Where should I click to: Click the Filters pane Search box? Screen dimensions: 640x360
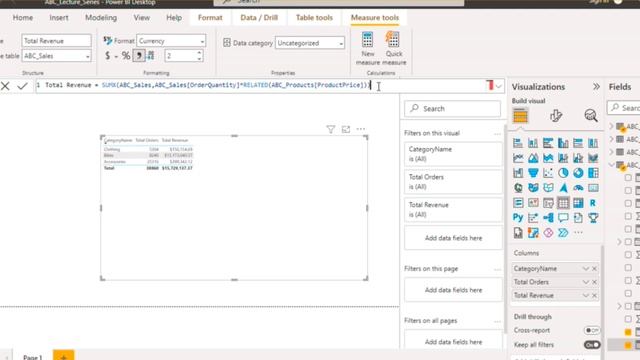(x=453, y=109)
